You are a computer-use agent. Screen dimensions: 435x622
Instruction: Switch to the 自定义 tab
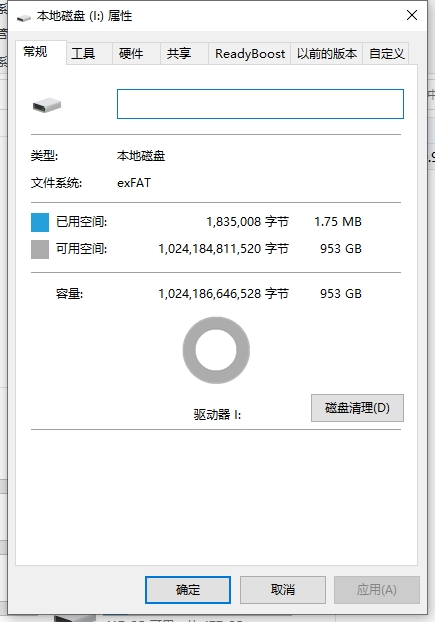386,54
